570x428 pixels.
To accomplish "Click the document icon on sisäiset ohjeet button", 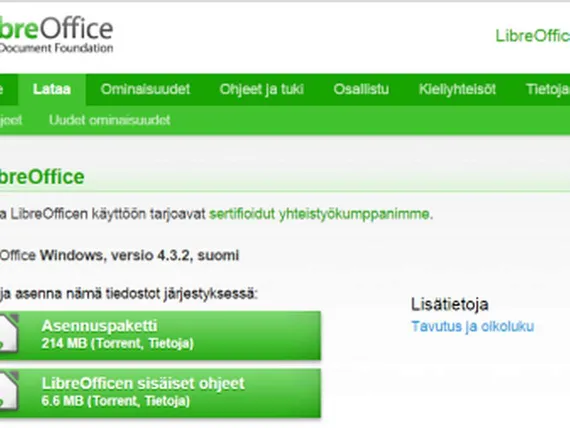I will [9, 392].
